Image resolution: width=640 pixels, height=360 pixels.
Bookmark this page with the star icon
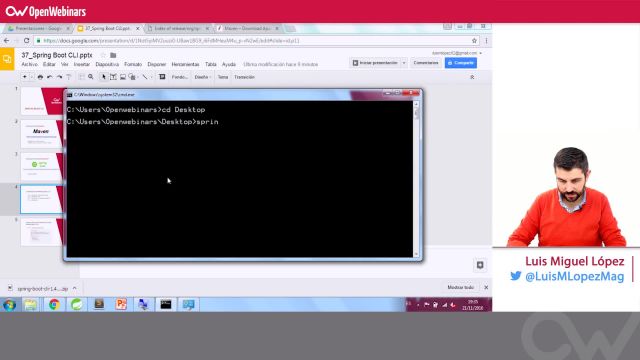click(474, 41)
